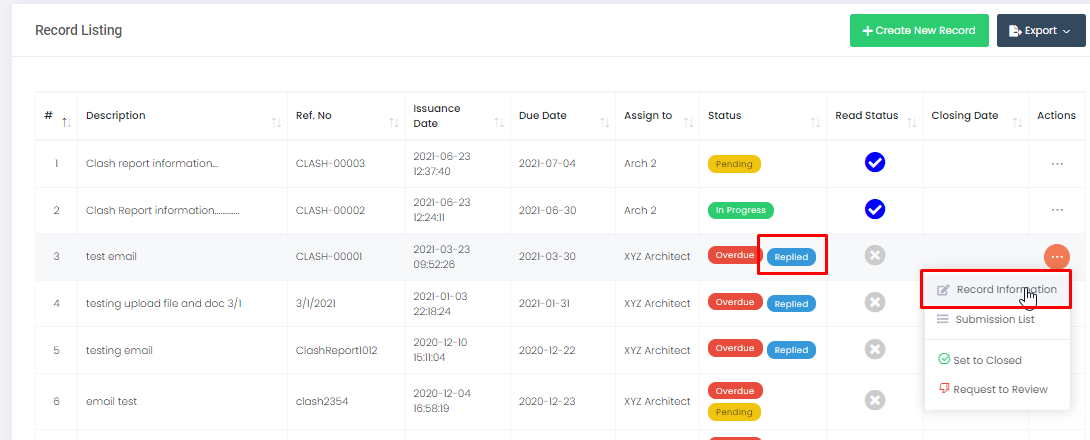
Task: Choose Request to Review menu option
Action: (999, 389)
